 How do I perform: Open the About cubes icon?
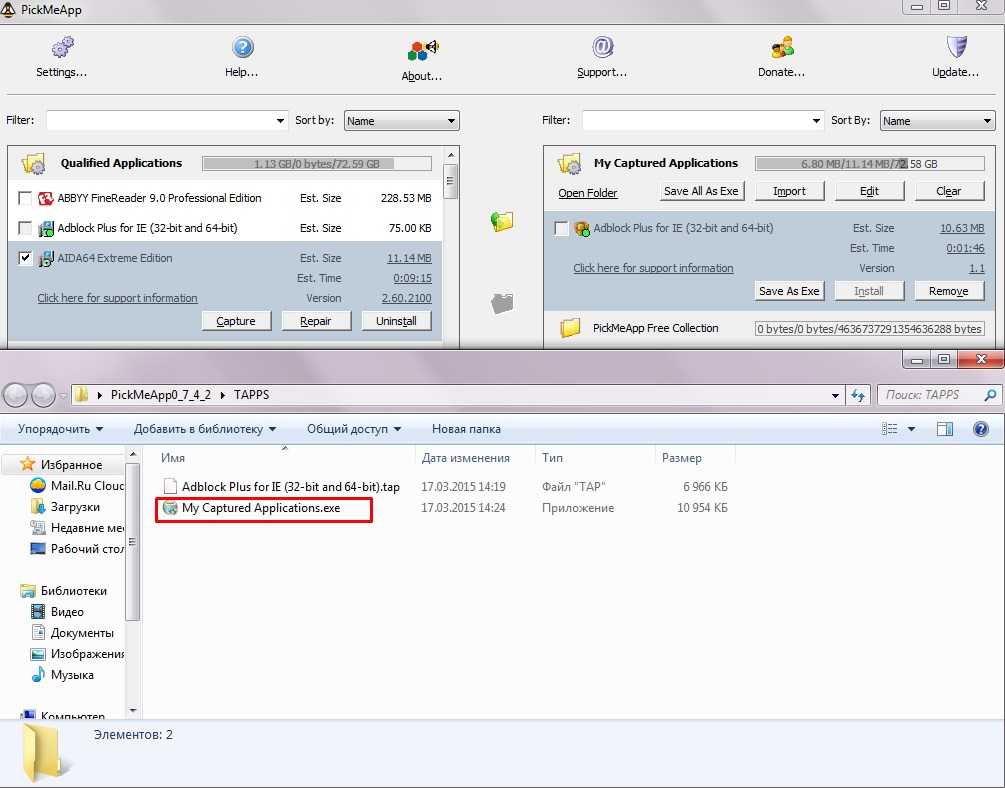coord(422,50)
